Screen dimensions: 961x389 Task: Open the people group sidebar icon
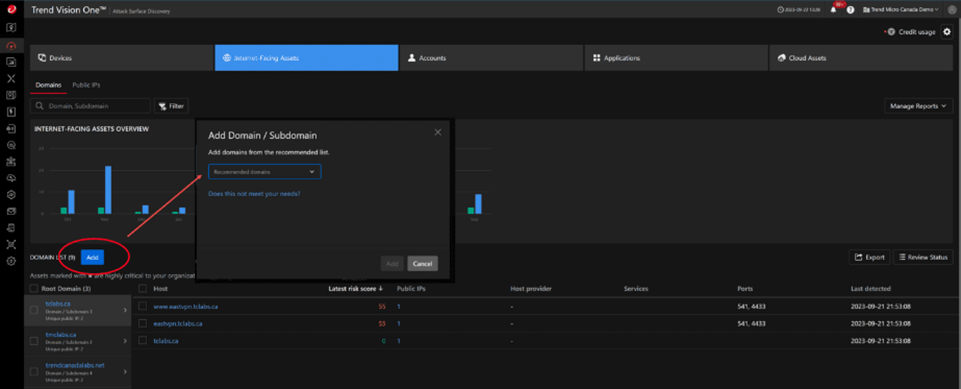click(11, 162)
